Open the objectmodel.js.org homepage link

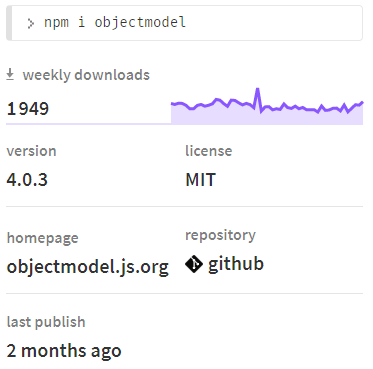pos(88,267)
